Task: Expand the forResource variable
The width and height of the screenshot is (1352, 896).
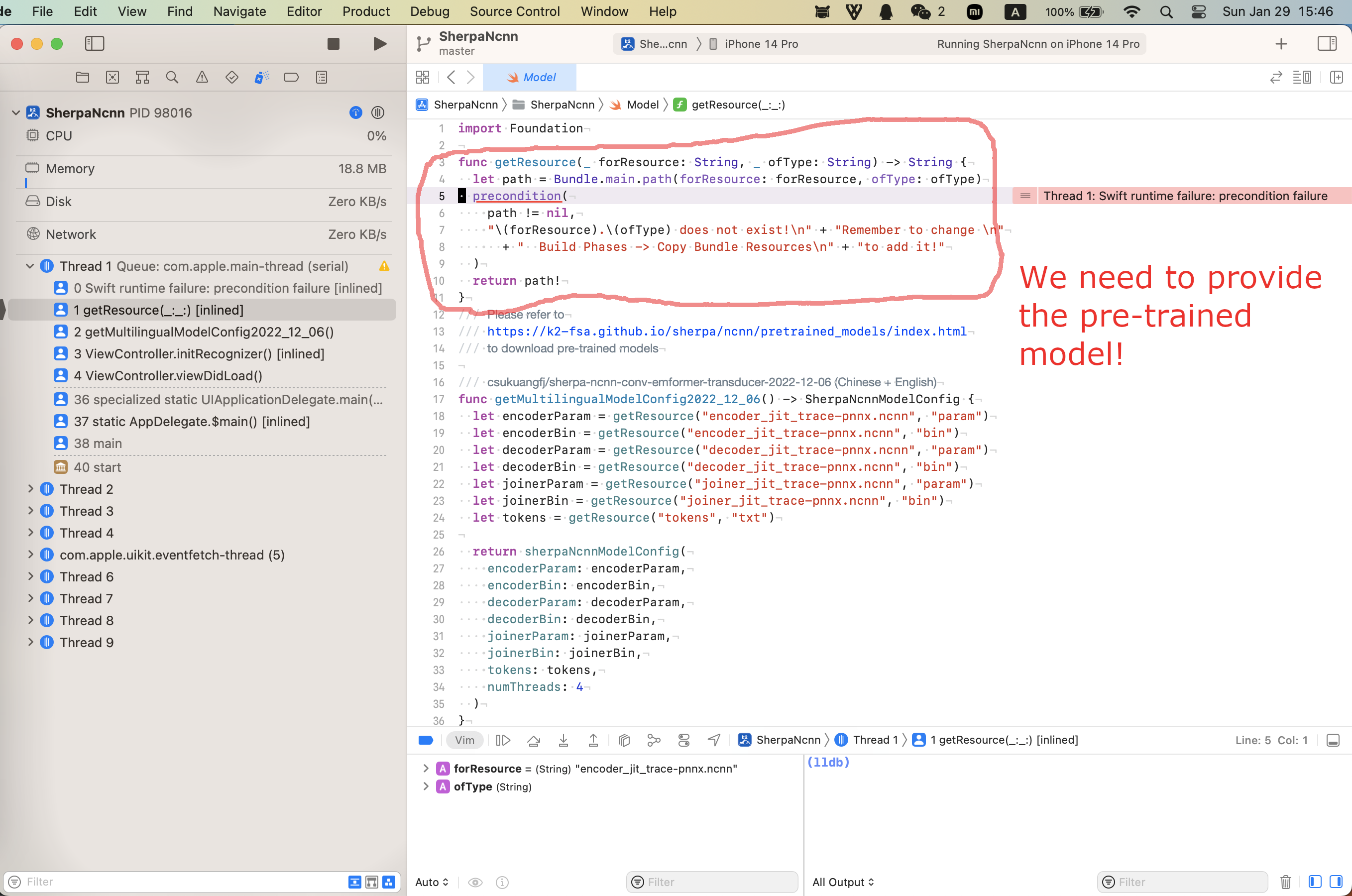Action: click(425, 769)
